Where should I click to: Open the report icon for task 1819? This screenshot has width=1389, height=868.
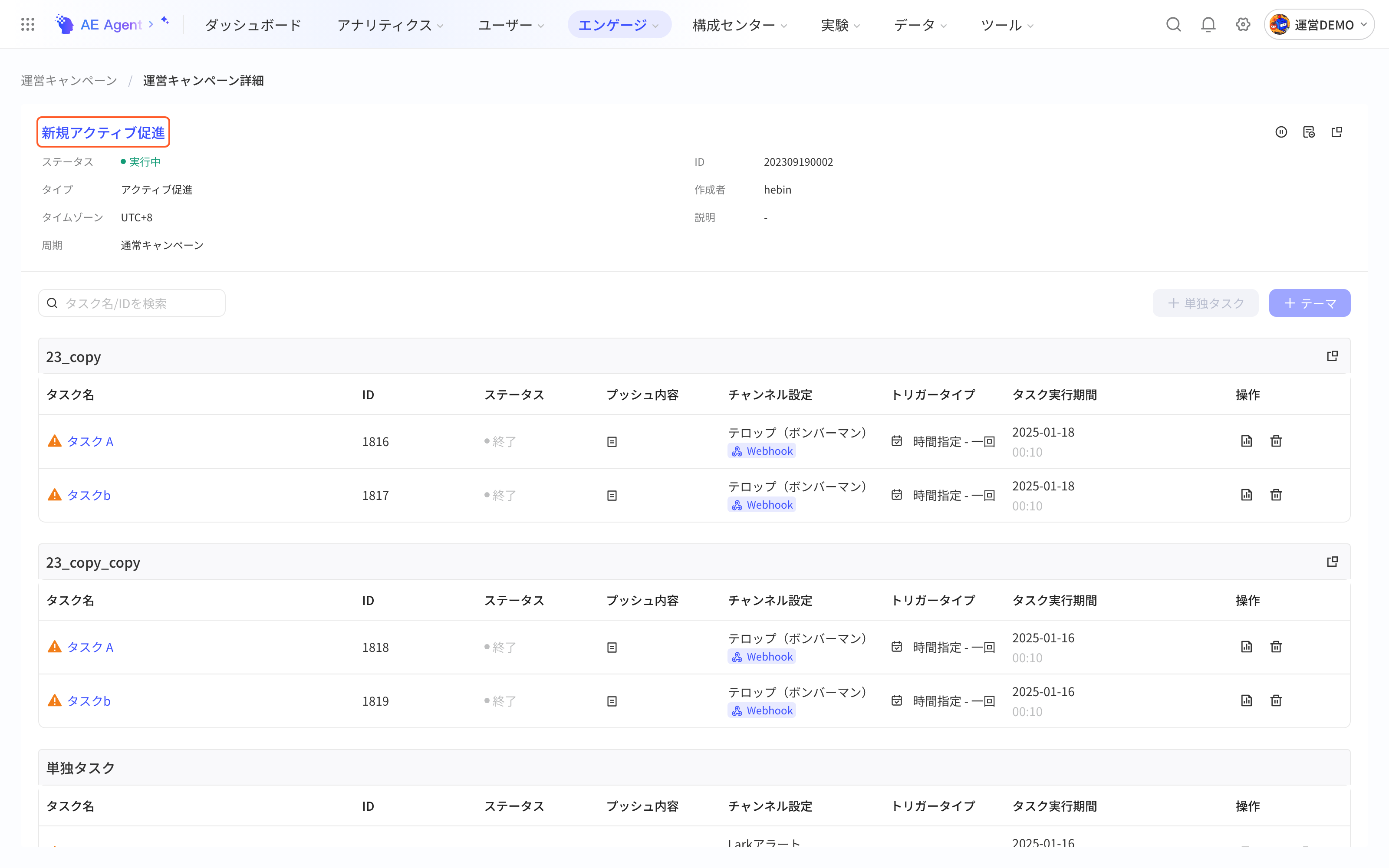coord(1246,700)
